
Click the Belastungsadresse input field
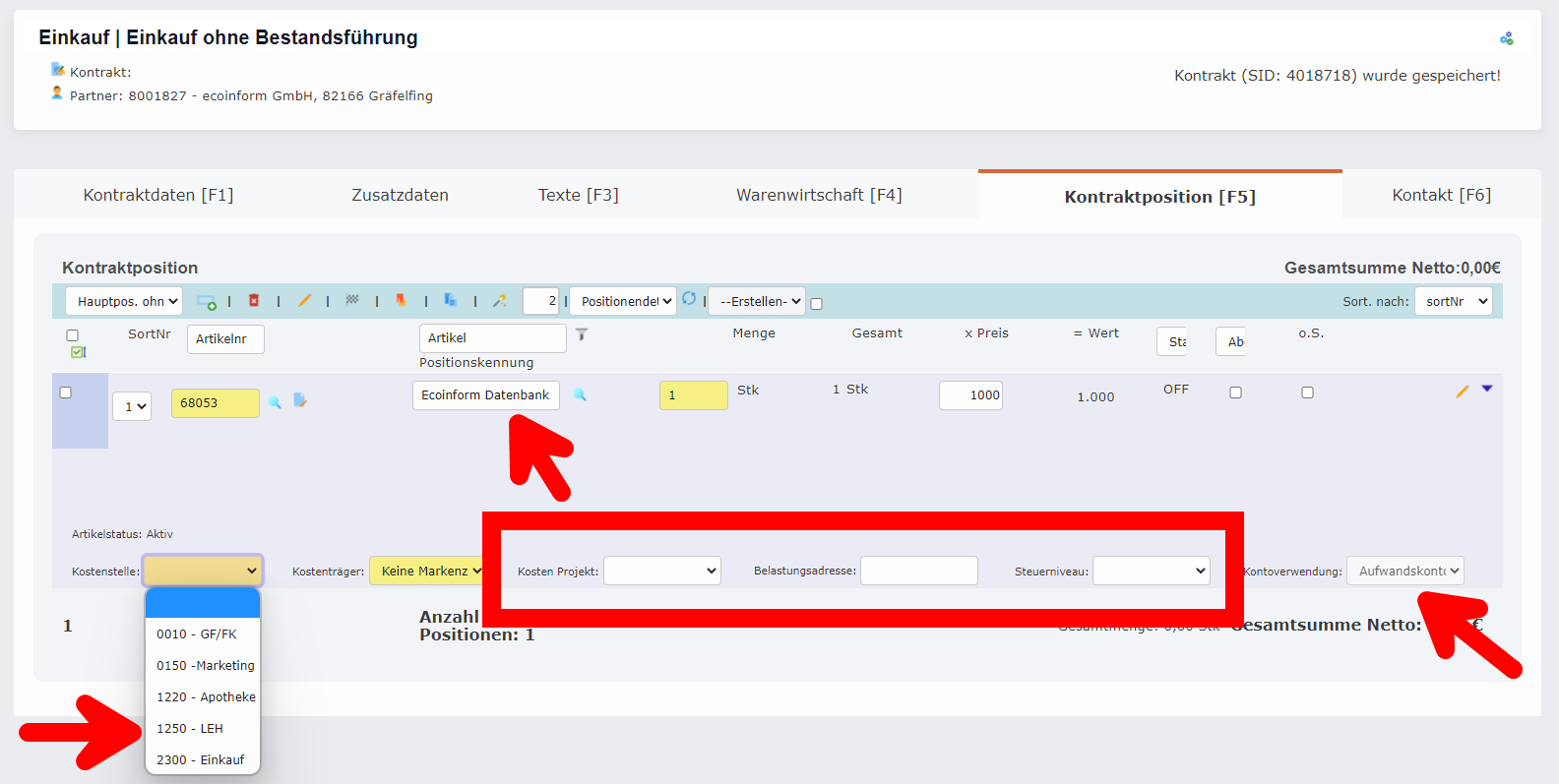coord(918,571)
